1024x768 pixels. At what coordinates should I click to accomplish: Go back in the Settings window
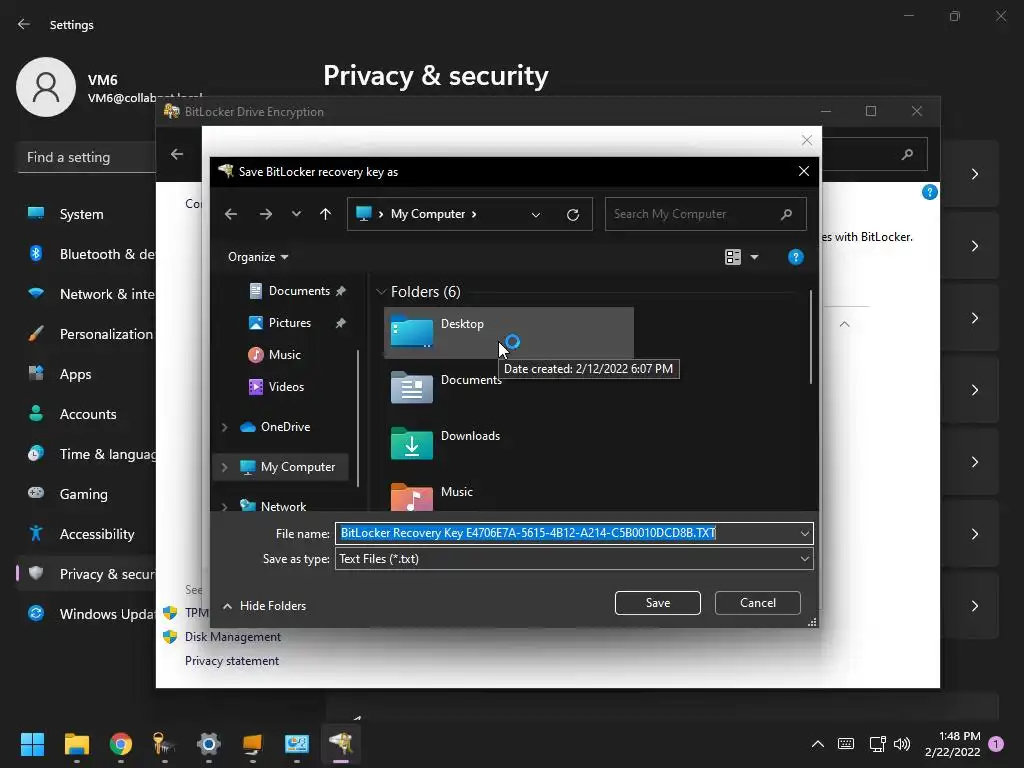point(24,24)
